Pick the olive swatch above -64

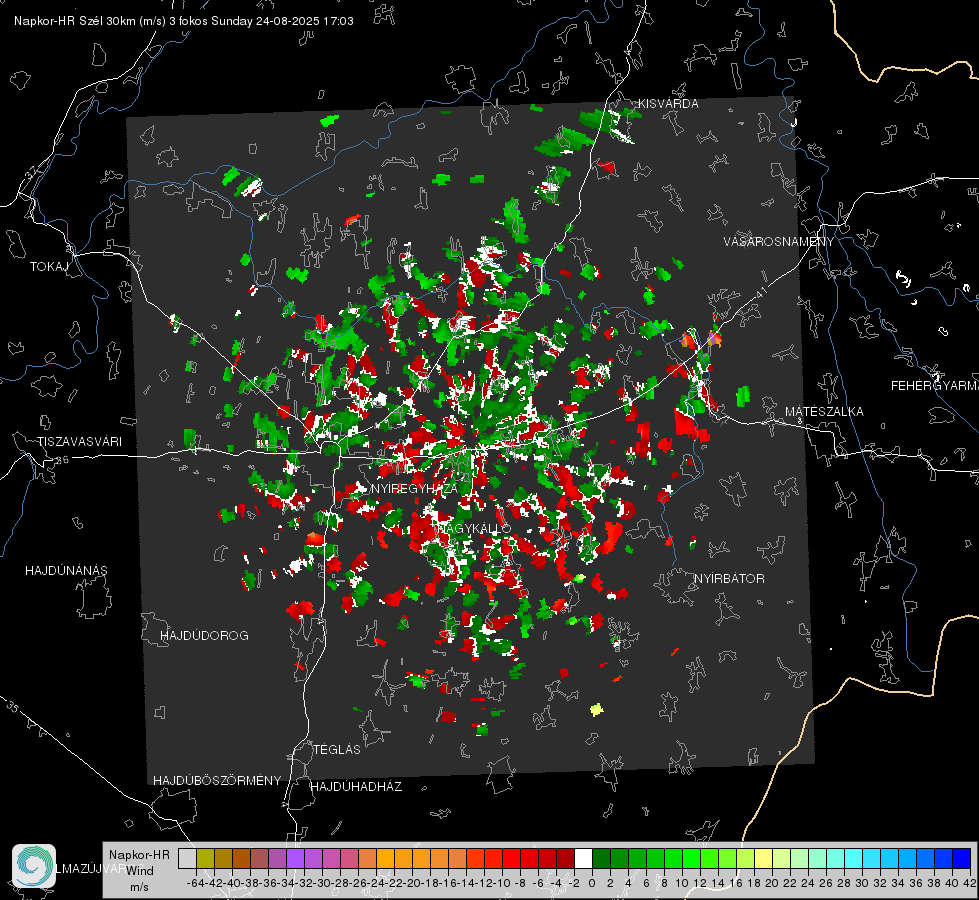[205, 858]
